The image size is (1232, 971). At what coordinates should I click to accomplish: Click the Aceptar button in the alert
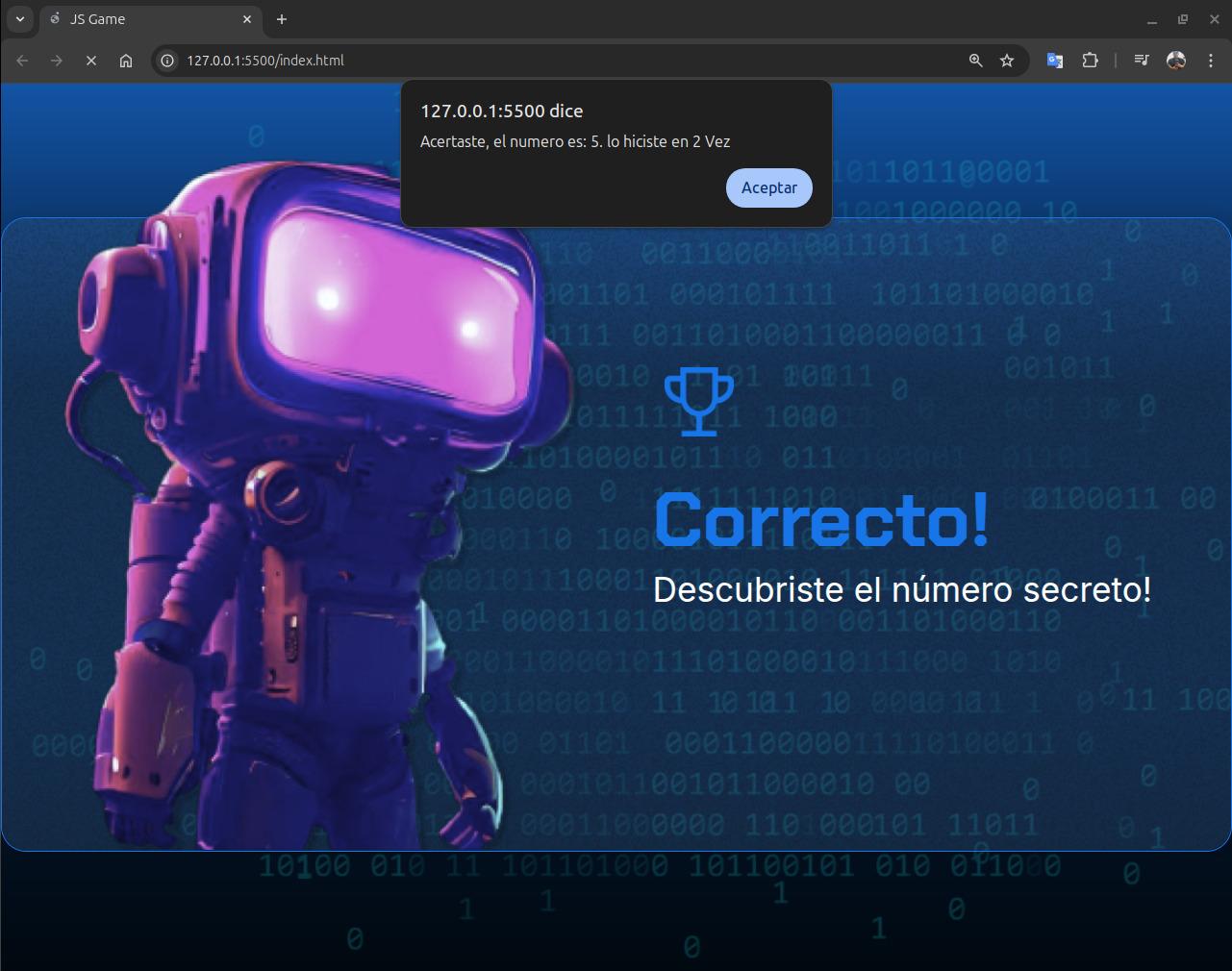click(768, 187)
